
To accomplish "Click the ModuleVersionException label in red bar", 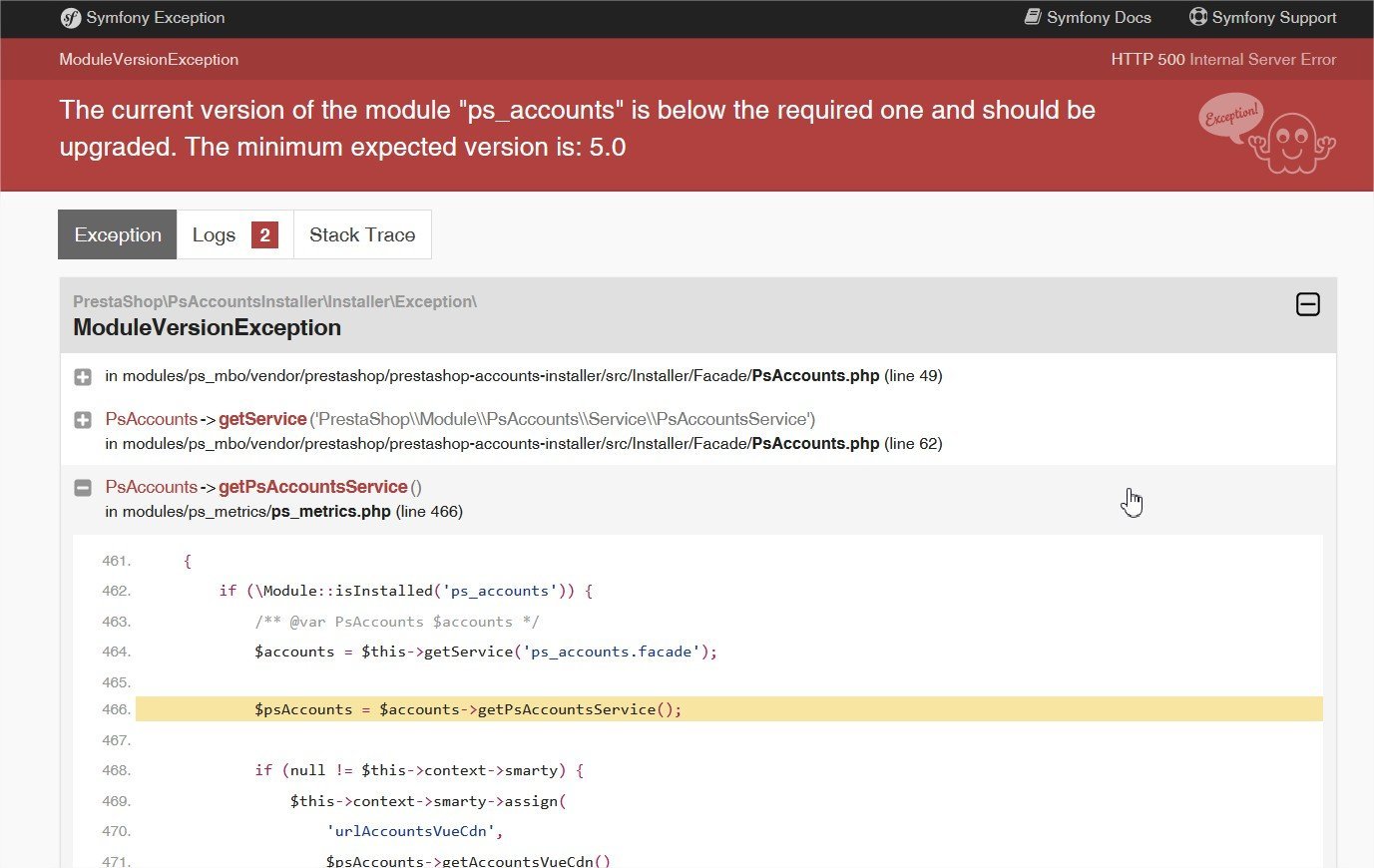I will coord(149,59).
